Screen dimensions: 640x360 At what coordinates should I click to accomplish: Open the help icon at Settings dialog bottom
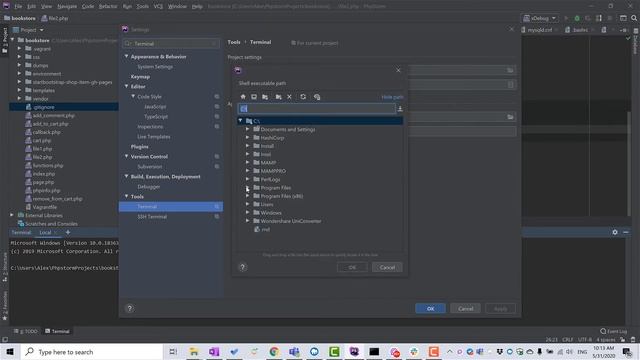[129, 308]
